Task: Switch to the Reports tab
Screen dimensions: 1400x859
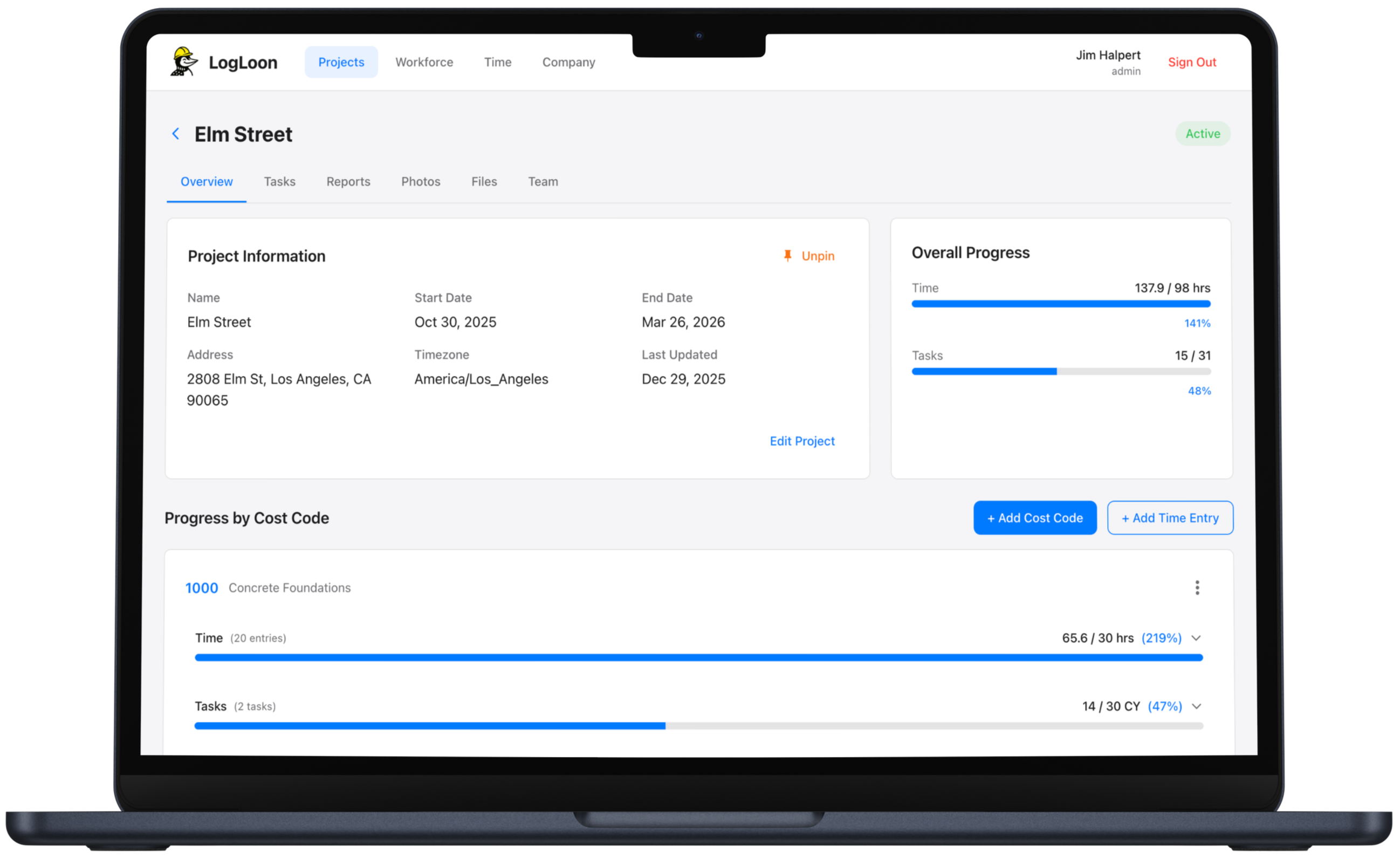Action: (x=348, y=181)
